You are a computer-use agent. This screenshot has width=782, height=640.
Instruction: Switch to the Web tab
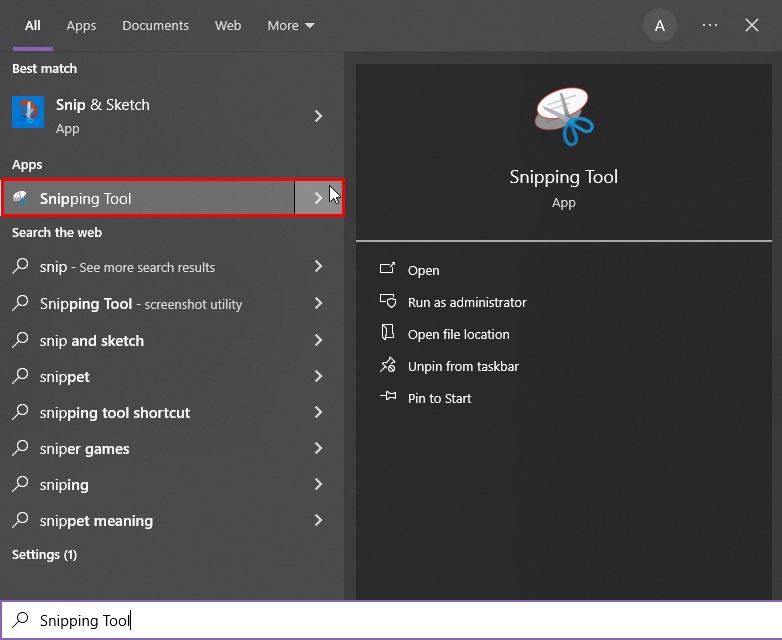[228, 25]
